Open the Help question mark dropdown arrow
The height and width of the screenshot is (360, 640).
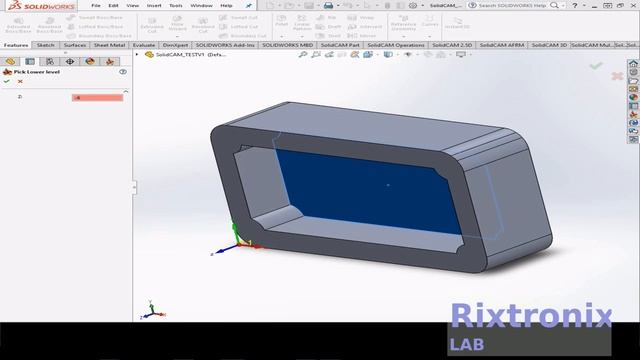point(584,6)
